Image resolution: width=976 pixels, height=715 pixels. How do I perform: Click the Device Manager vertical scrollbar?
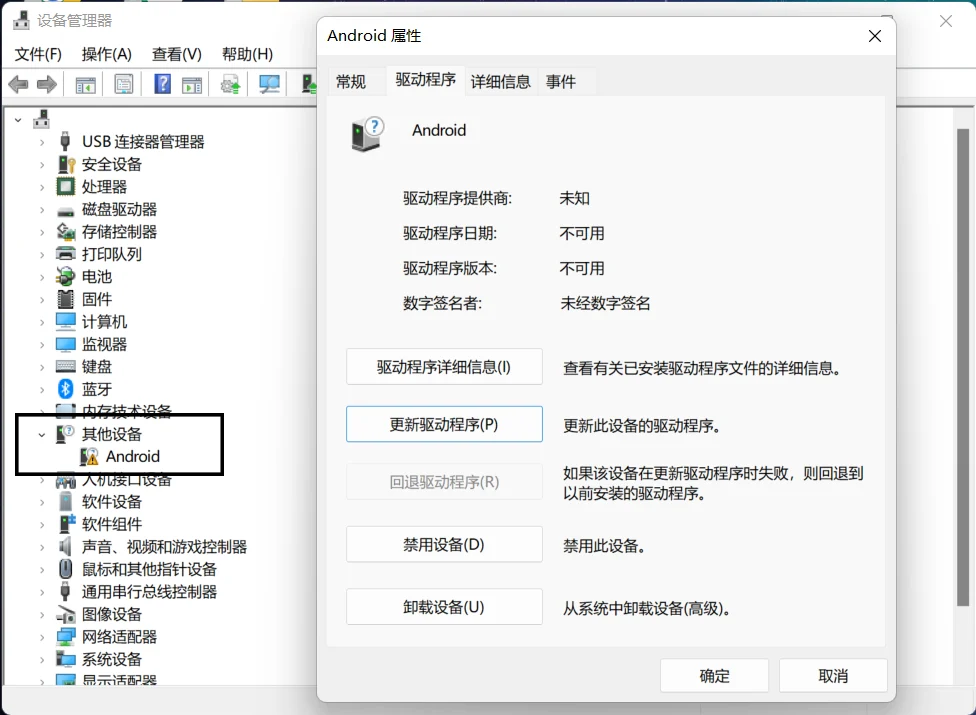pos(963,367)
